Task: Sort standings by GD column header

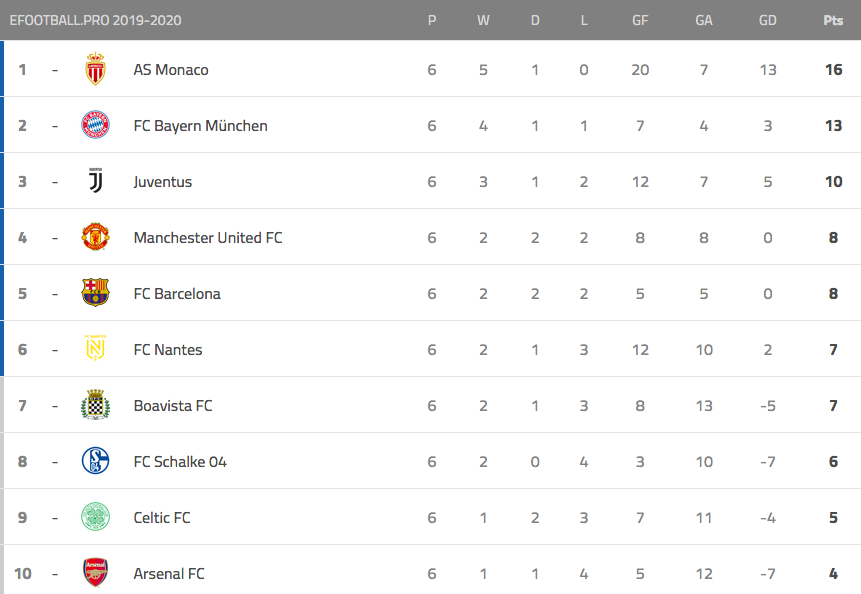Action: (768, 20)
